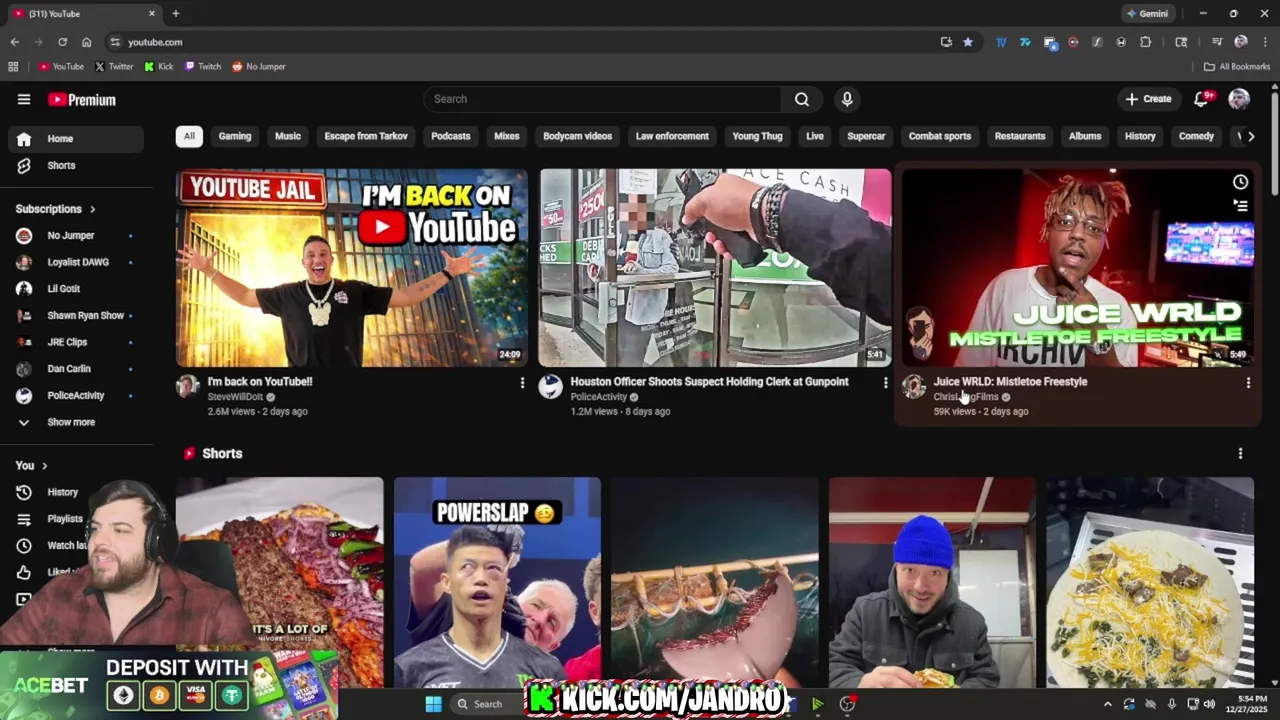Open JRE Clips subscription
Viewport: 1280px width, 720px height.
(x=75, y=342)
